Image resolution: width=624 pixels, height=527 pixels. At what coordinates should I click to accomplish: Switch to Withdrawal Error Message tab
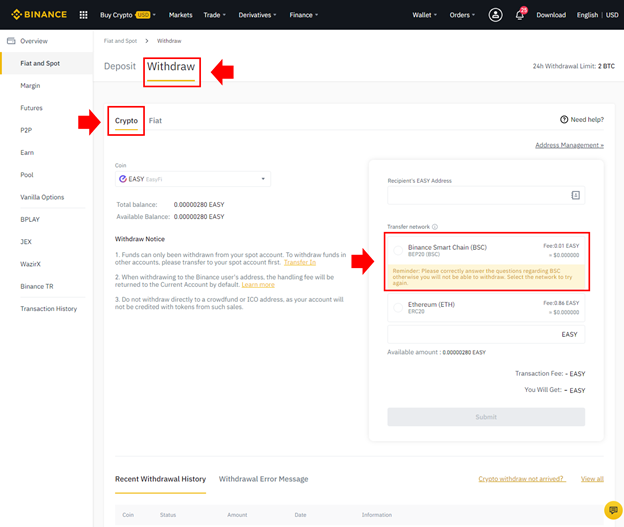263,479
